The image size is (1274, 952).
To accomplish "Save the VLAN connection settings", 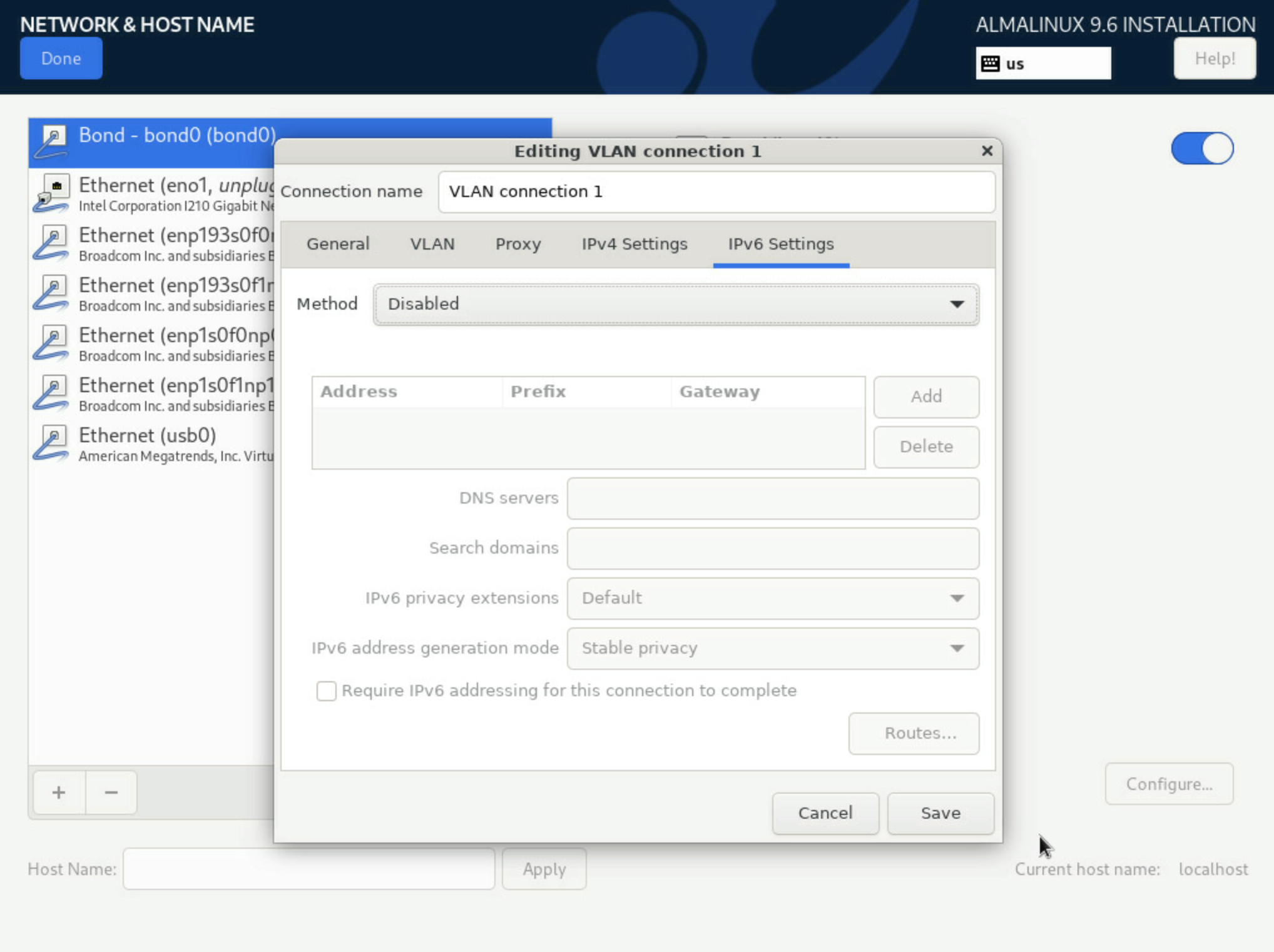I will tap(940, 813).
